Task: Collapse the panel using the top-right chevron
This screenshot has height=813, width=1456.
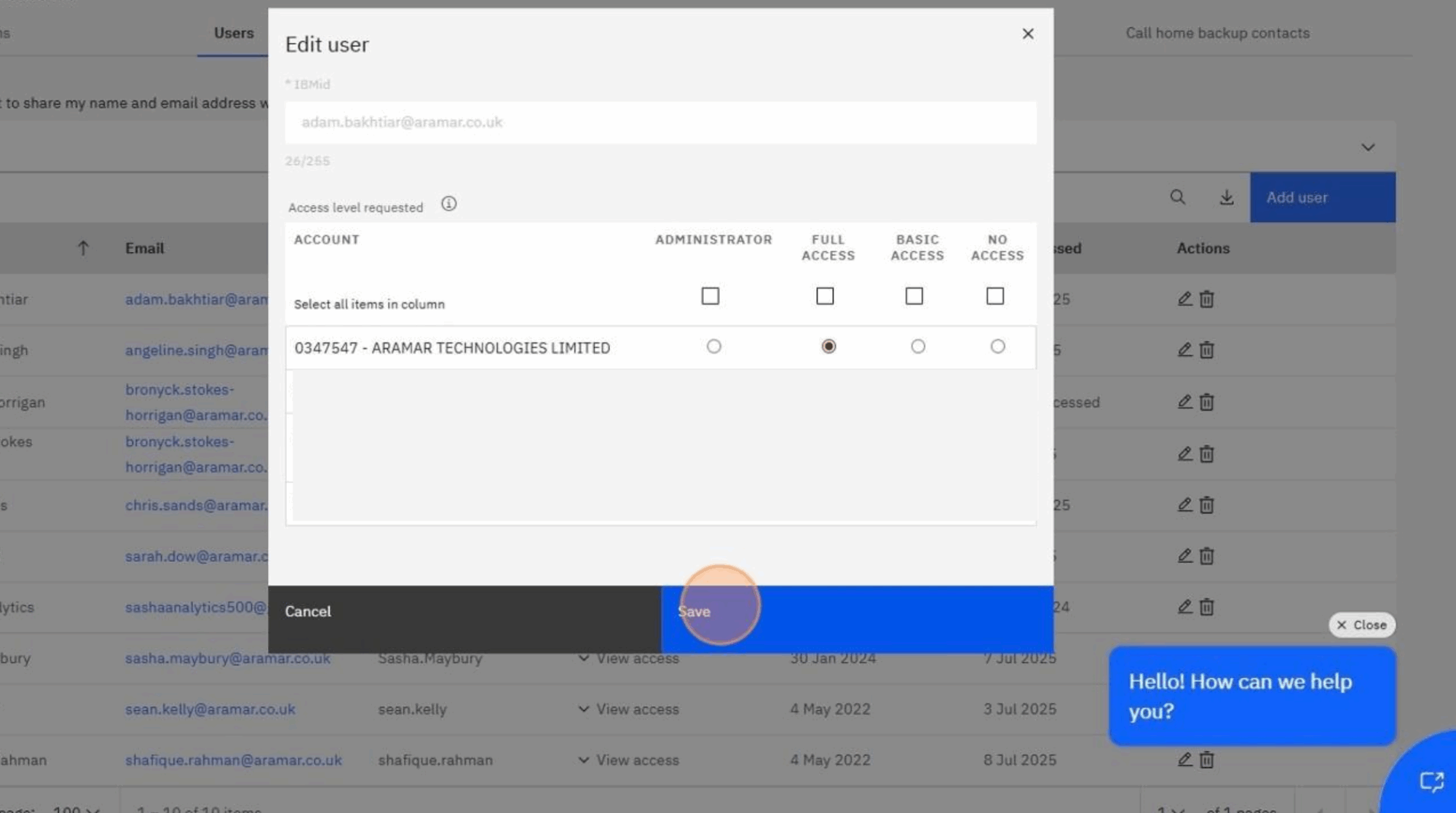Action: click(1368, 147)
